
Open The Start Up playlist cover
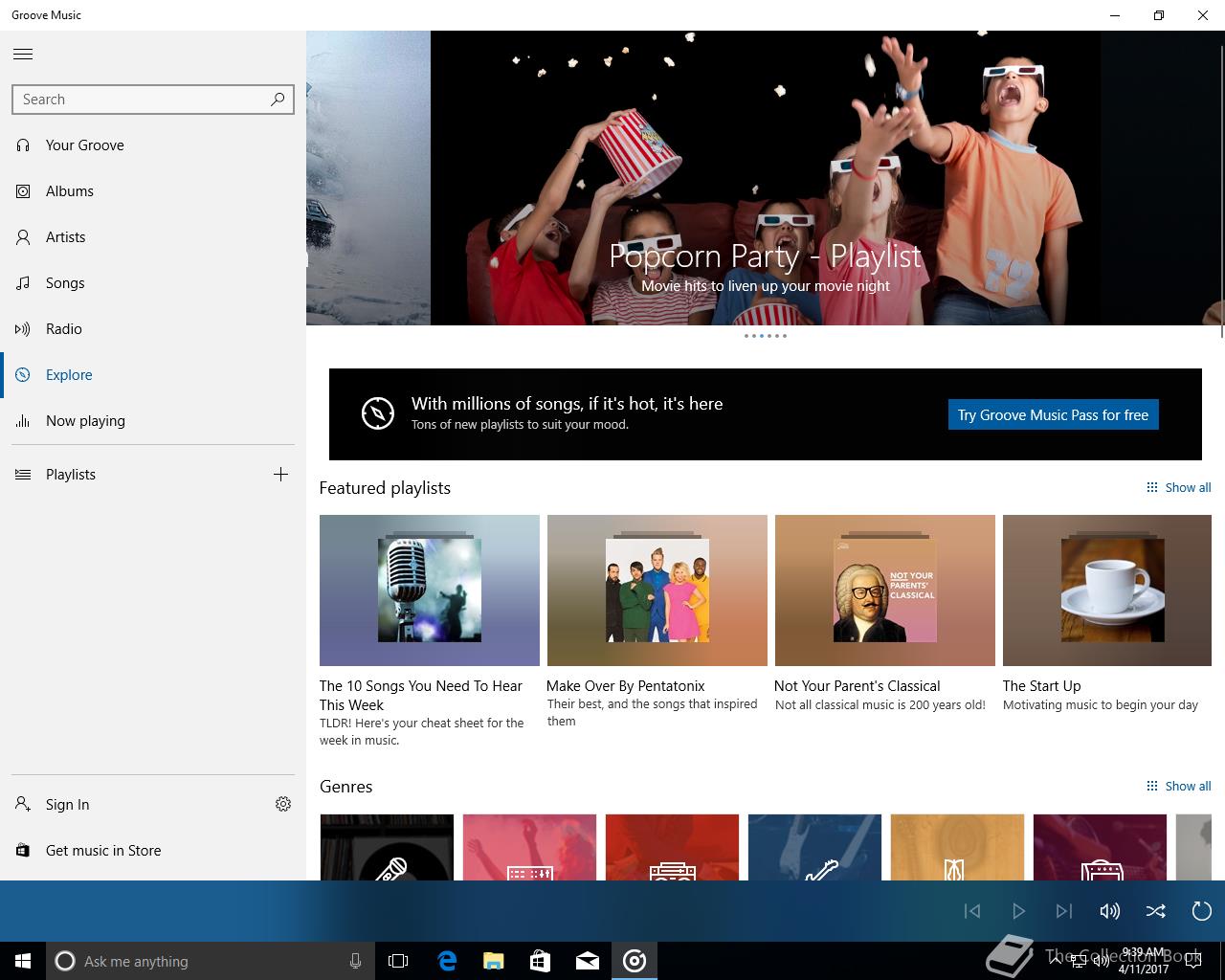pyautogui.click(x=1107, y=590)
